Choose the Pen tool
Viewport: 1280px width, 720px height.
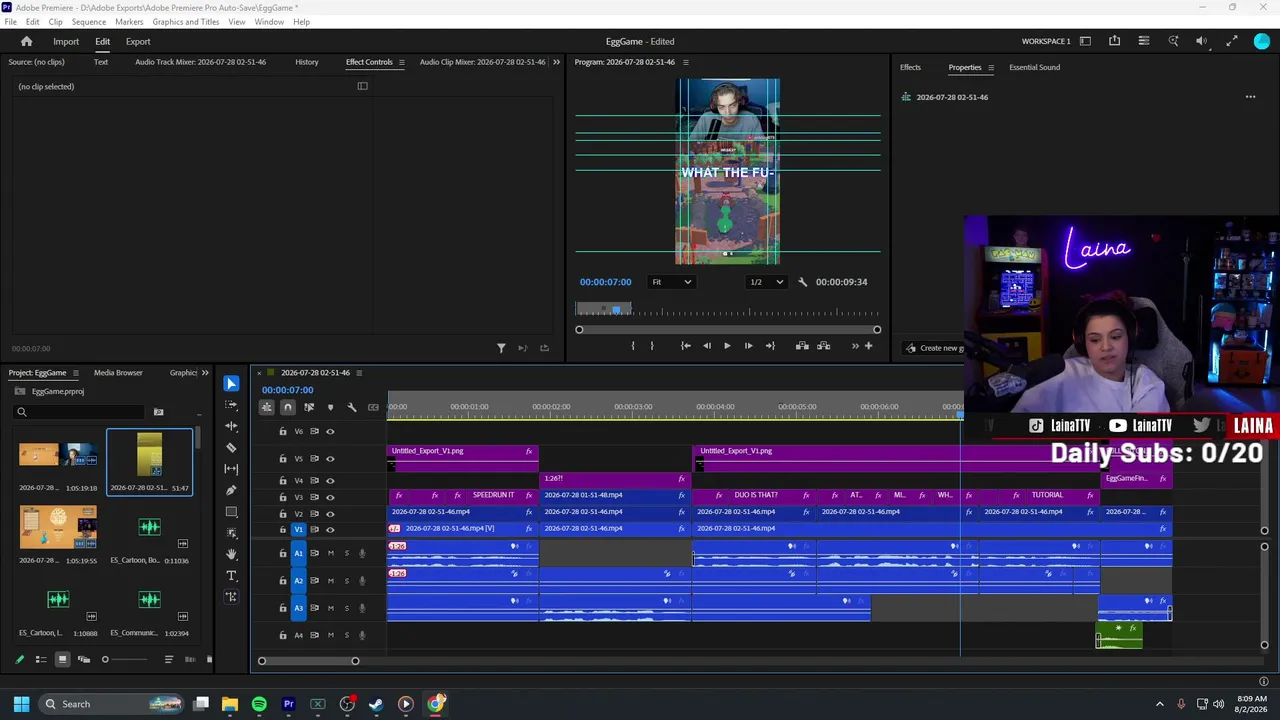[232, 490]
